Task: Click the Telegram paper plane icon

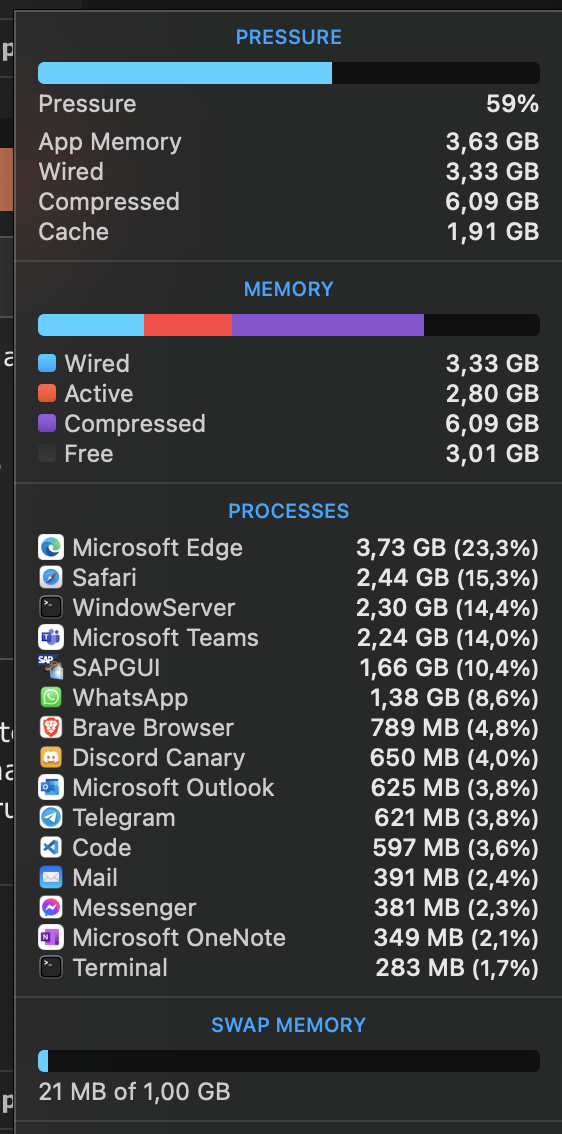Action: click(x=51, y=817)
